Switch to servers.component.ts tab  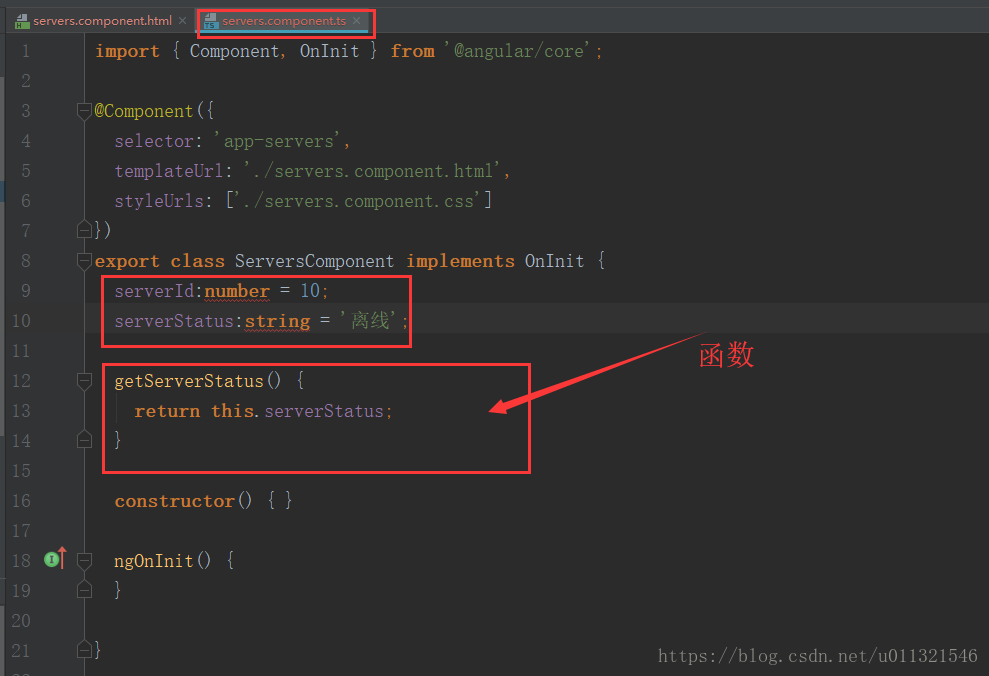(x=284, y=21)
